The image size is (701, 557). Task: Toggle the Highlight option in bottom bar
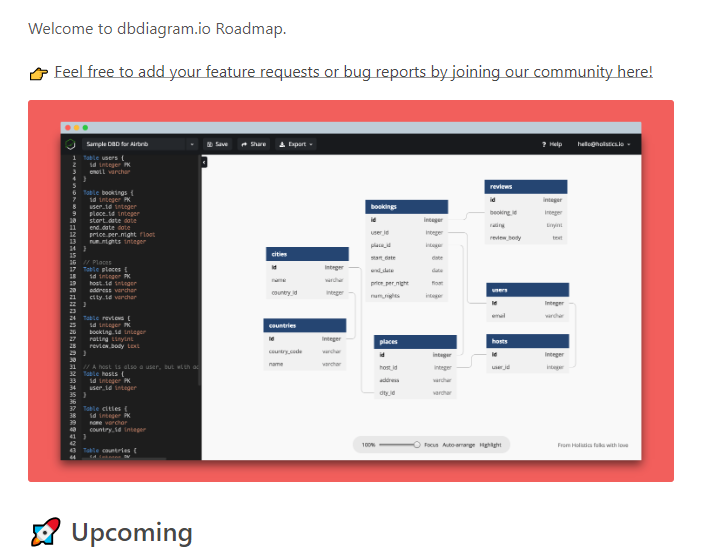[490, 444]
